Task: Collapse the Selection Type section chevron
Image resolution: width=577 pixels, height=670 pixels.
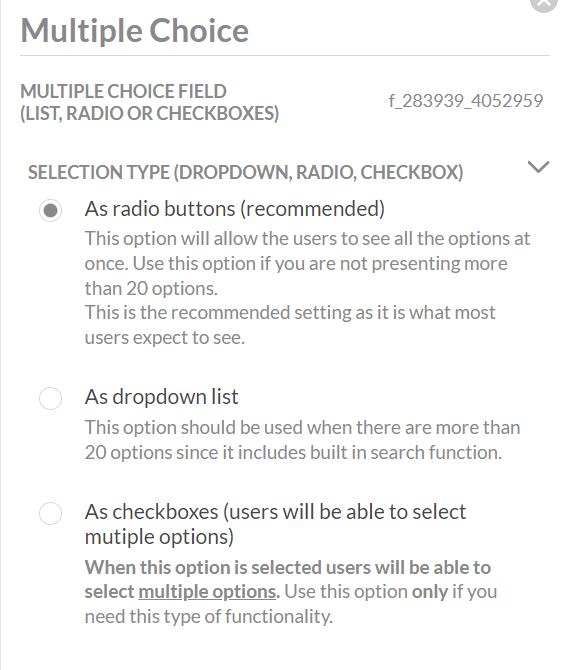Action: click(x=538, y=167)
